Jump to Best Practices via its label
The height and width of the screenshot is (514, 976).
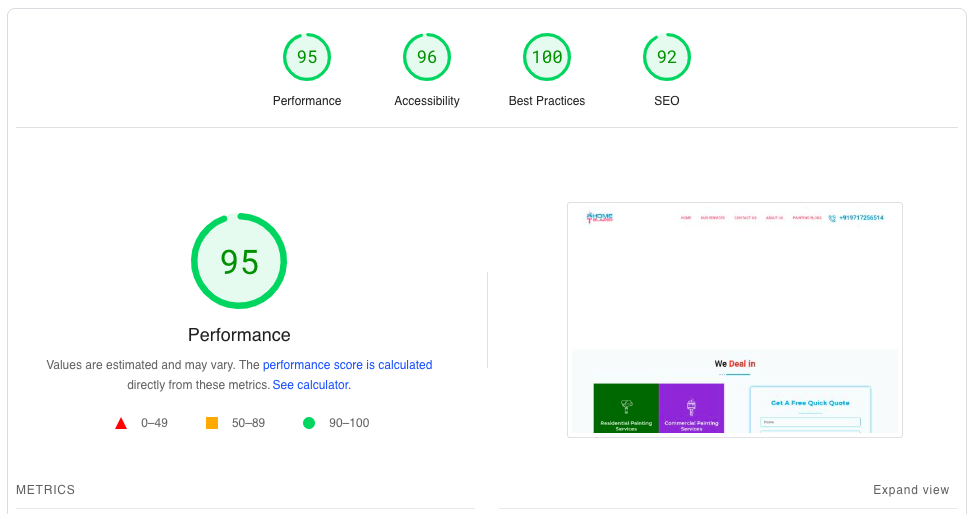click(x=547, y=101)
